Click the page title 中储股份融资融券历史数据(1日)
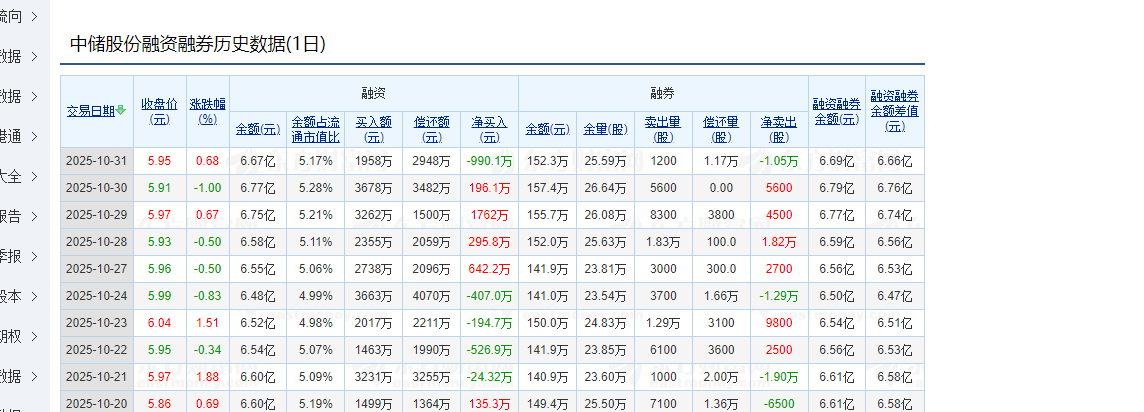The image size is (1144, 412). pos(198,44)
